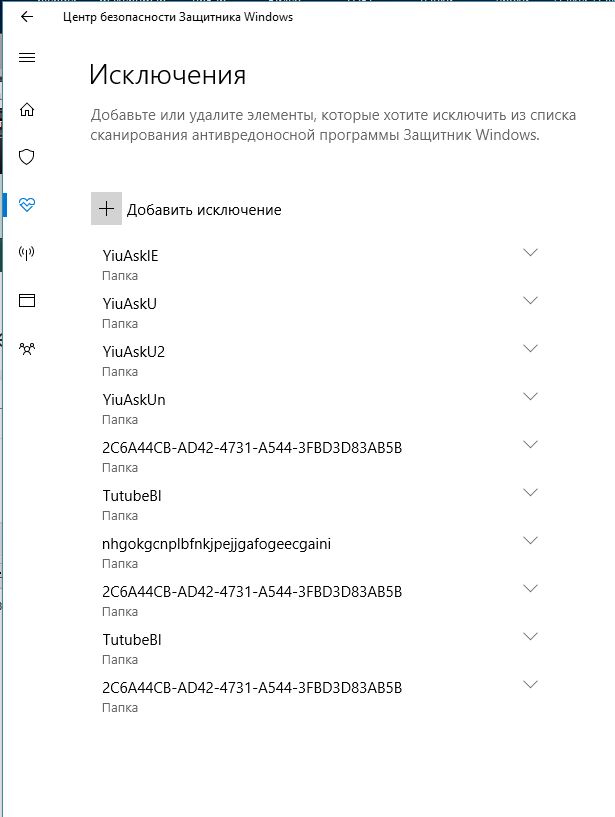
Task: Expand the YiuAskU exclusion chevron
Action: 531,301
